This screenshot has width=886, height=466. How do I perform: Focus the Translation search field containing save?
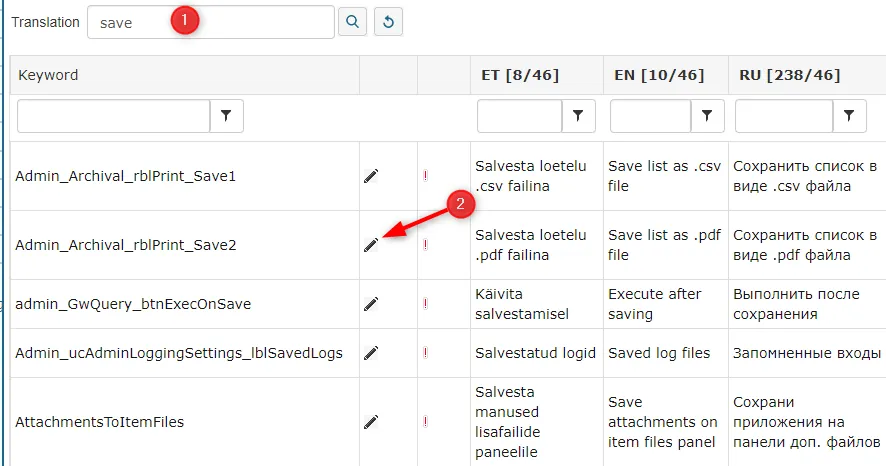pyautogui.click(x=211, y=23)
